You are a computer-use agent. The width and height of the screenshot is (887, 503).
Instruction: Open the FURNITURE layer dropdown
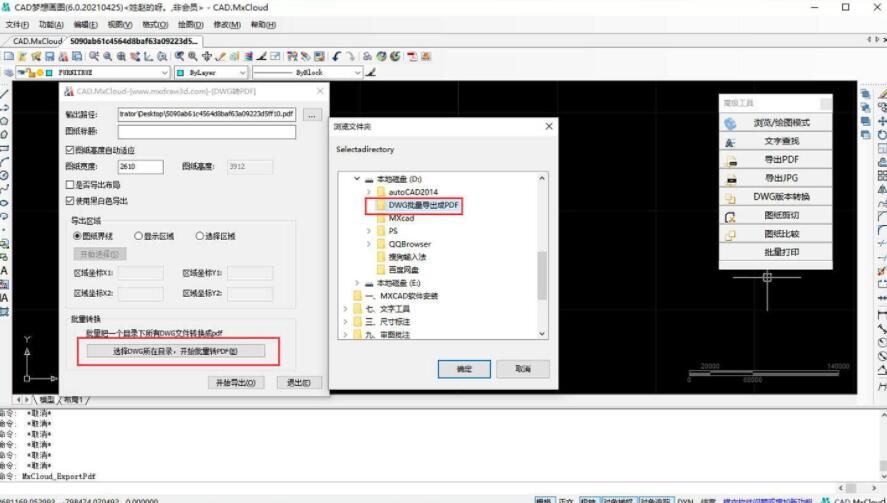165,73
